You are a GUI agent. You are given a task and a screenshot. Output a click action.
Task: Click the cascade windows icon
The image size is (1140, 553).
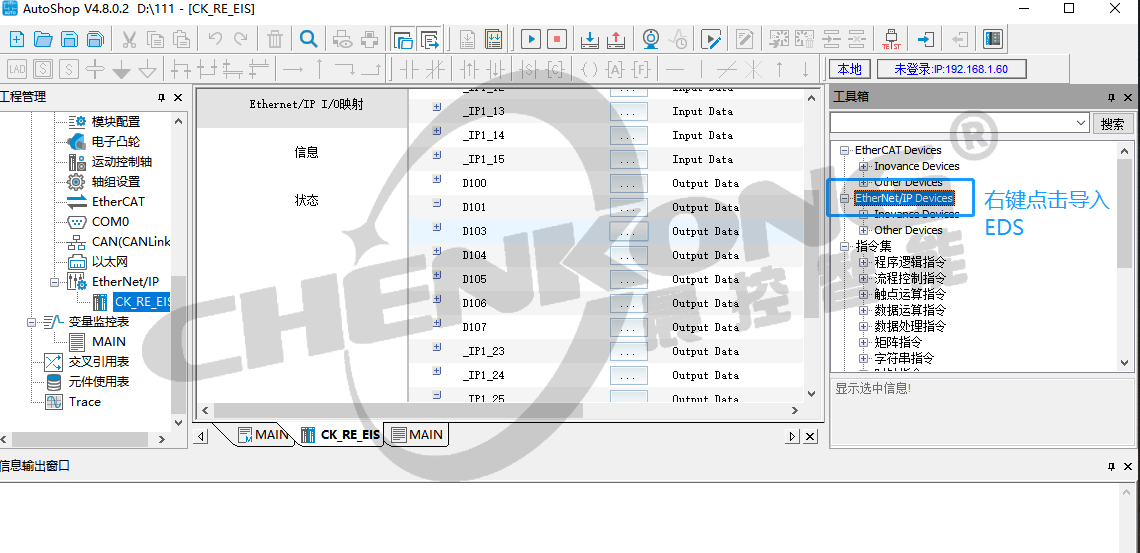click(402, 39)
